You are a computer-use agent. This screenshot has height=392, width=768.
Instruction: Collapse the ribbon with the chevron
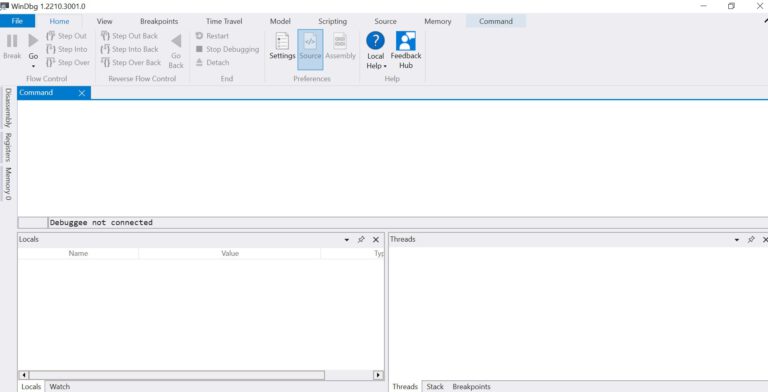tap(765, 21)
